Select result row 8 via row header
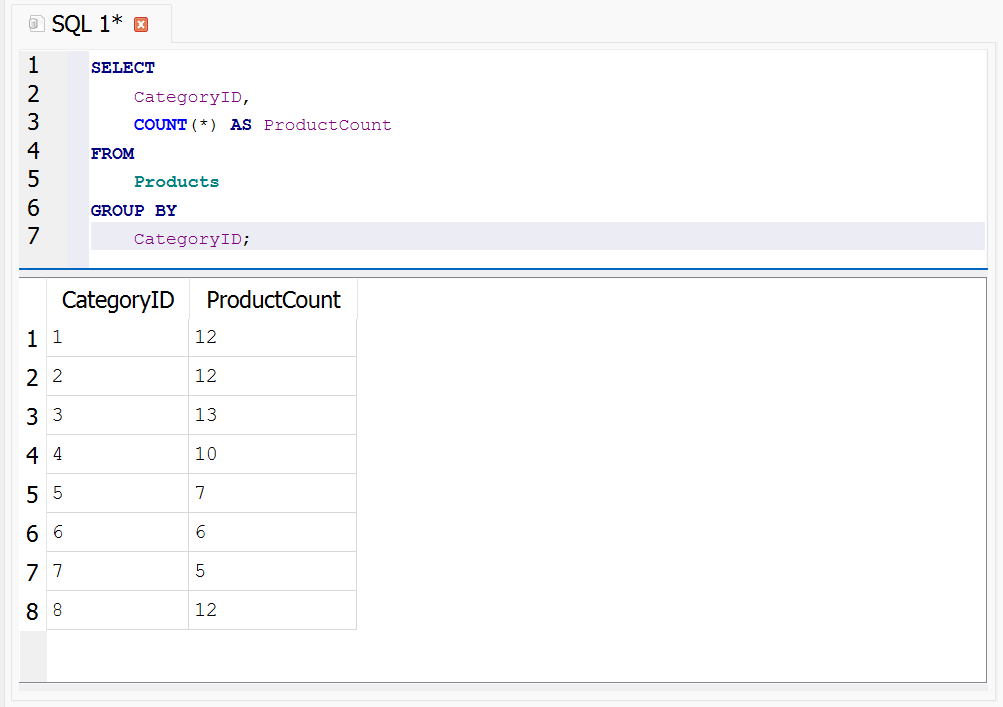 [33, 612]
